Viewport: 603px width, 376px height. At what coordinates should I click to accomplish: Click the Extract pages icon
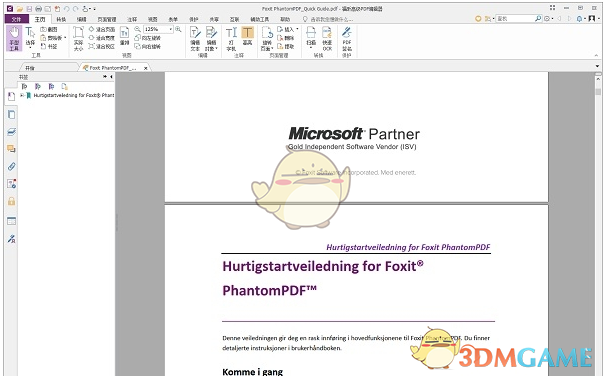pyautogui.click(x=286, y=46)
